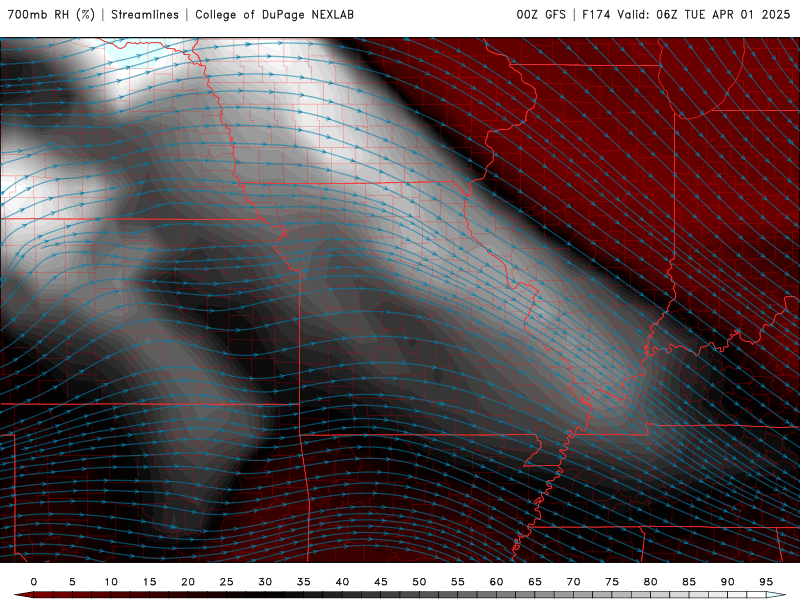Click the "Valid: 06Z TUE APR 01 2025" text
The image size is (800, 600).
point(704,15)
